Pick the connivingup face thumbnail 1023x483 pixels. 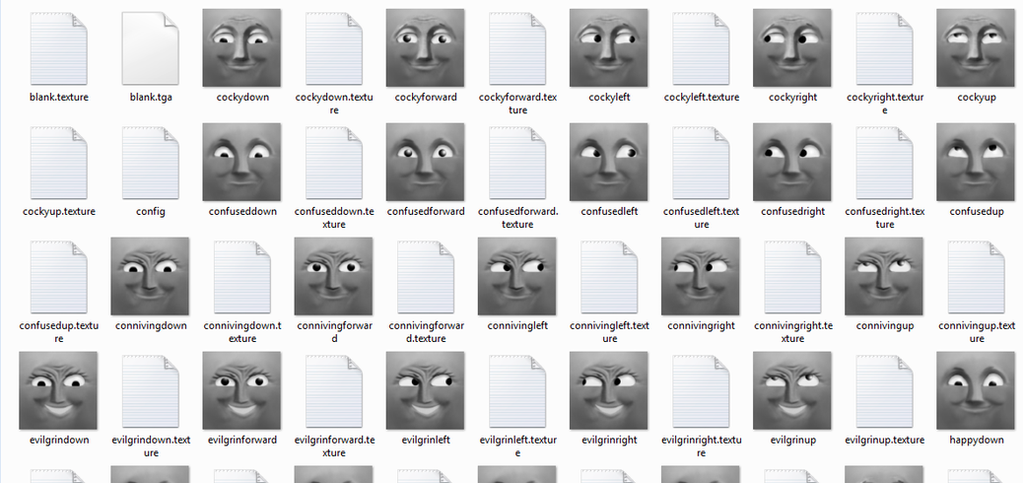884,276
